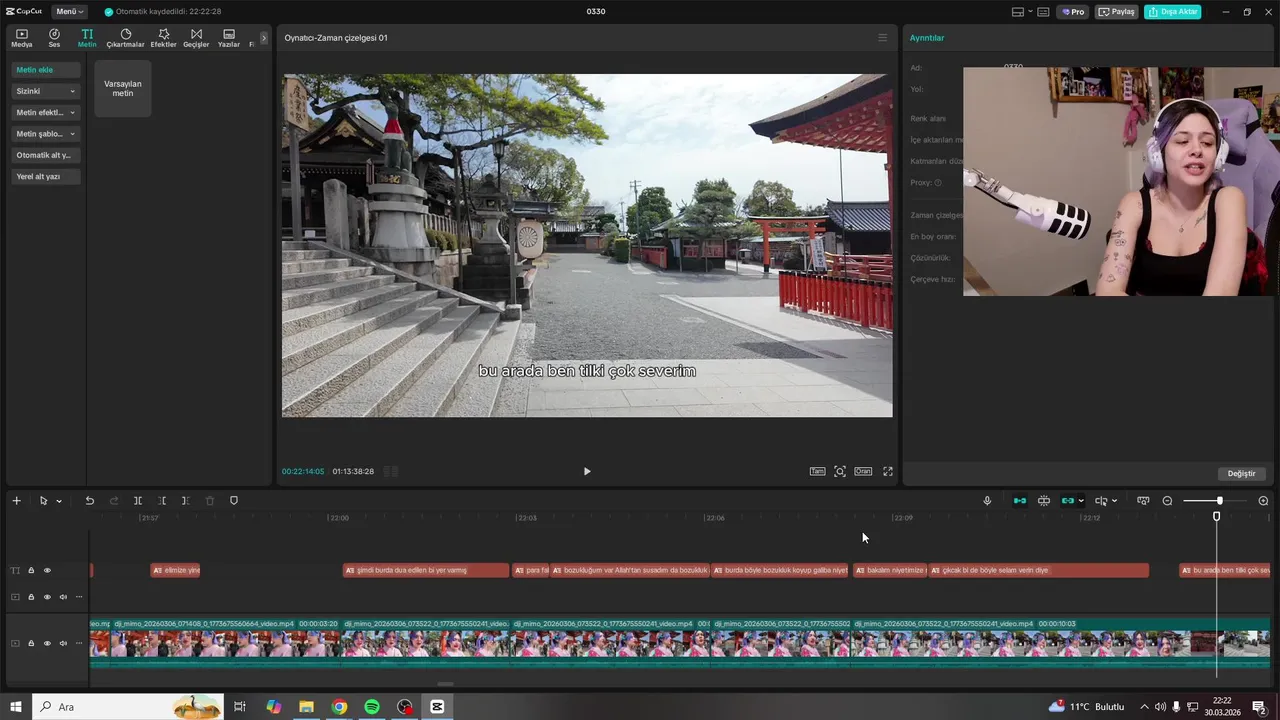Delete the selected clip
1280x720 pixels.
click(x=210, y=500)
